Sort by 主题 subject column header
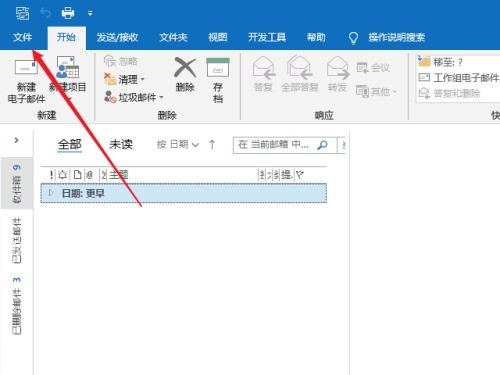 tap(119, 174)
